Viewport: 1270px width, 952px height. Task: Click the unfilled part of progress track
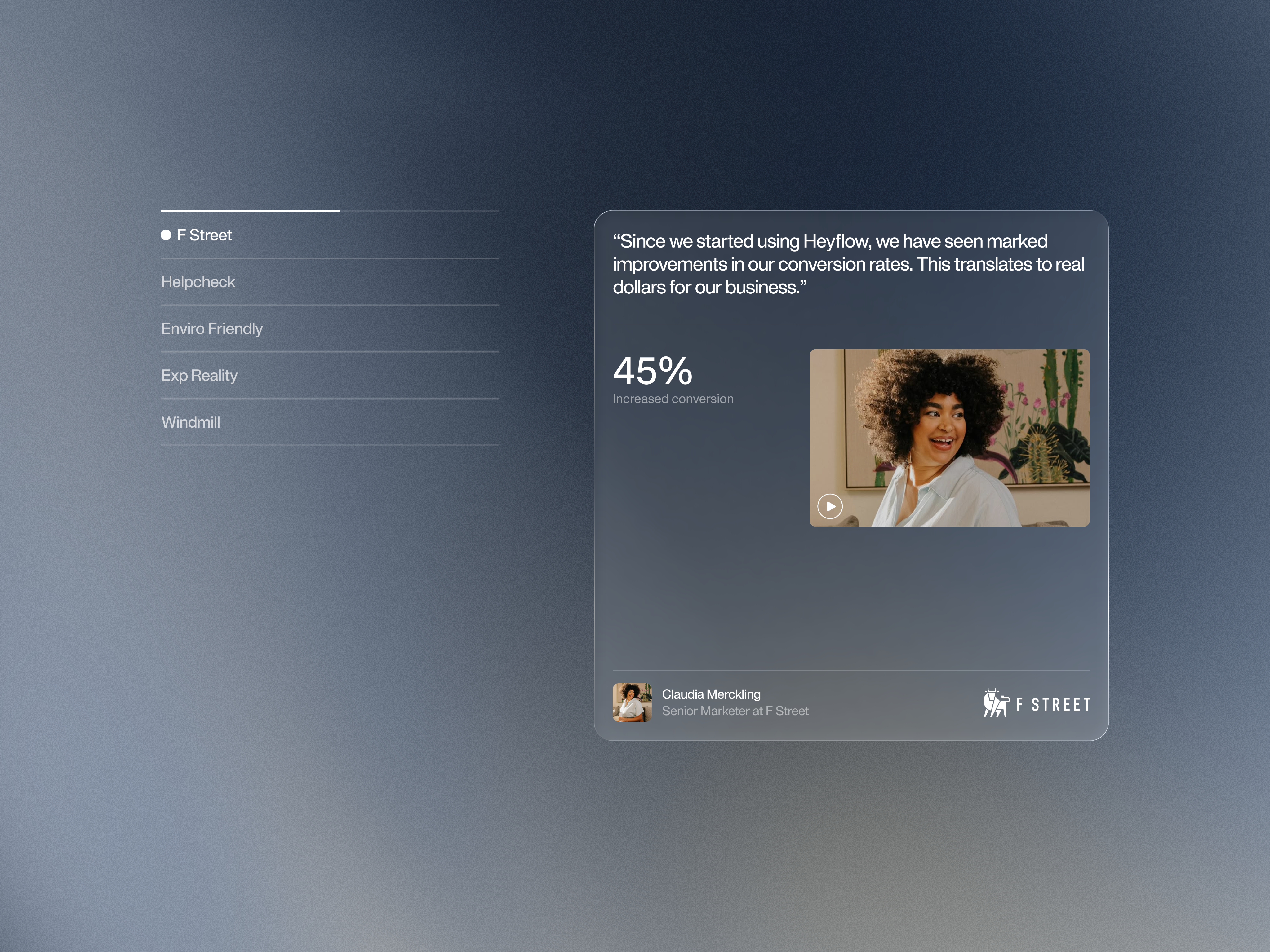[x=419, y=211]
